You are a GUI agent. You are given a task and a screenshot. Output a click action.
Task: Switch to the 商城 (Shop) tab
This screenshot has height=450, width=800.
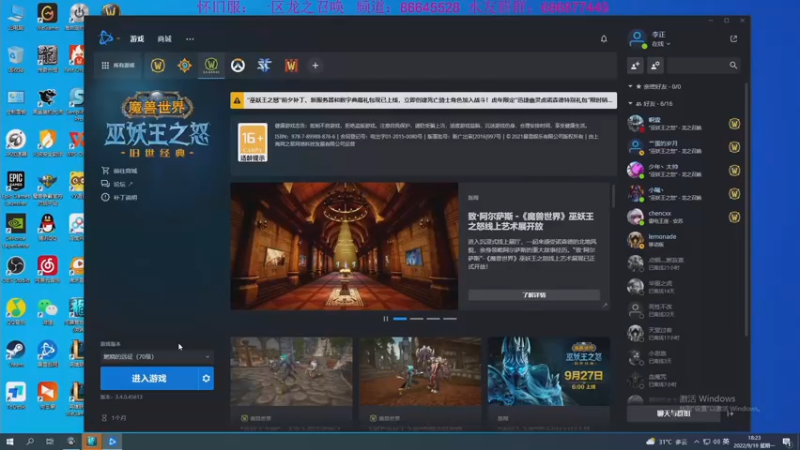click(164, 39)
